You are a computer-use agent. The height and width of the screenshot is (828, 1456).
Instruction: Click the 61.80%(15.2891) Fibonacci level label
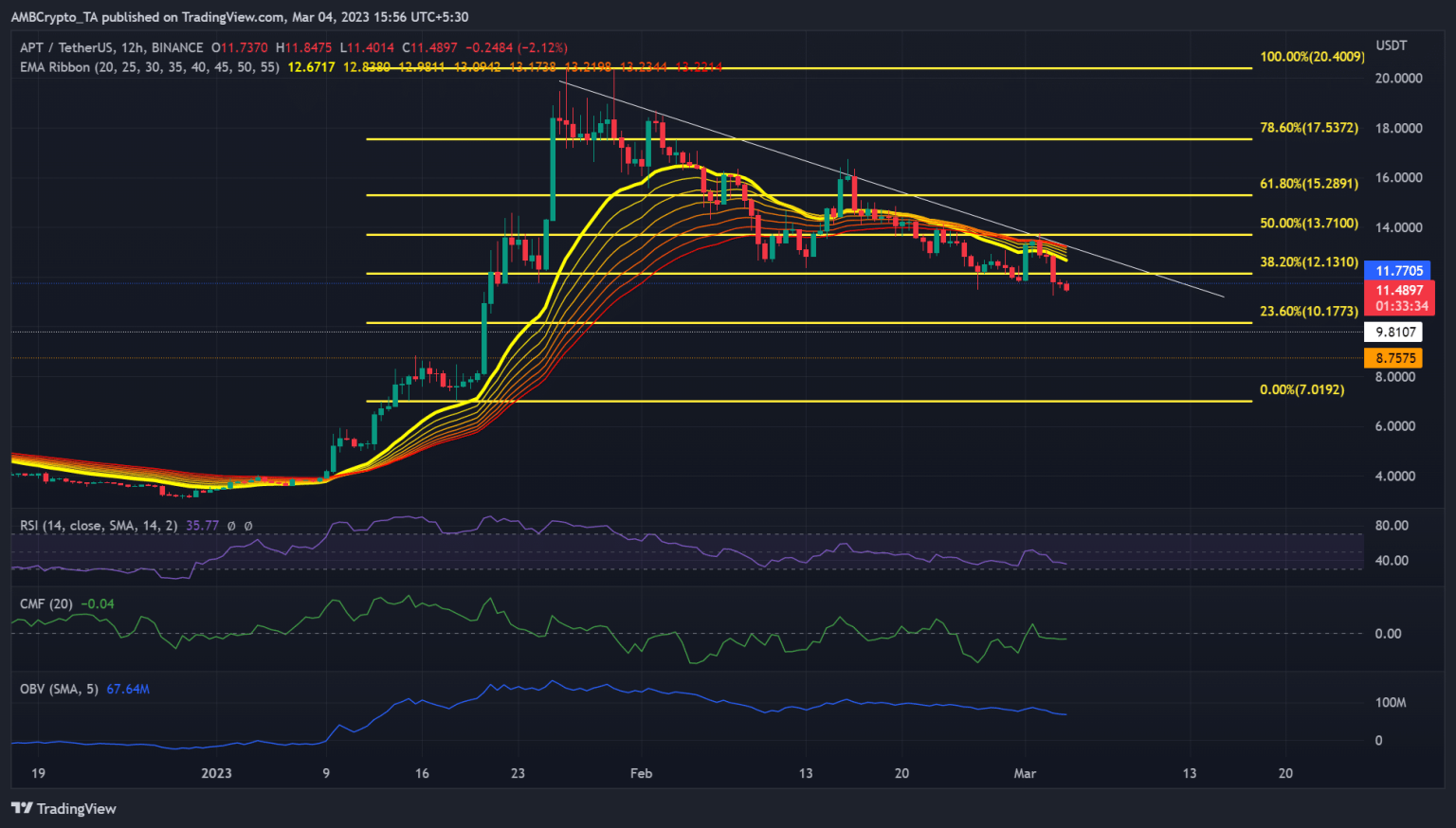[x=1308, y=184]
